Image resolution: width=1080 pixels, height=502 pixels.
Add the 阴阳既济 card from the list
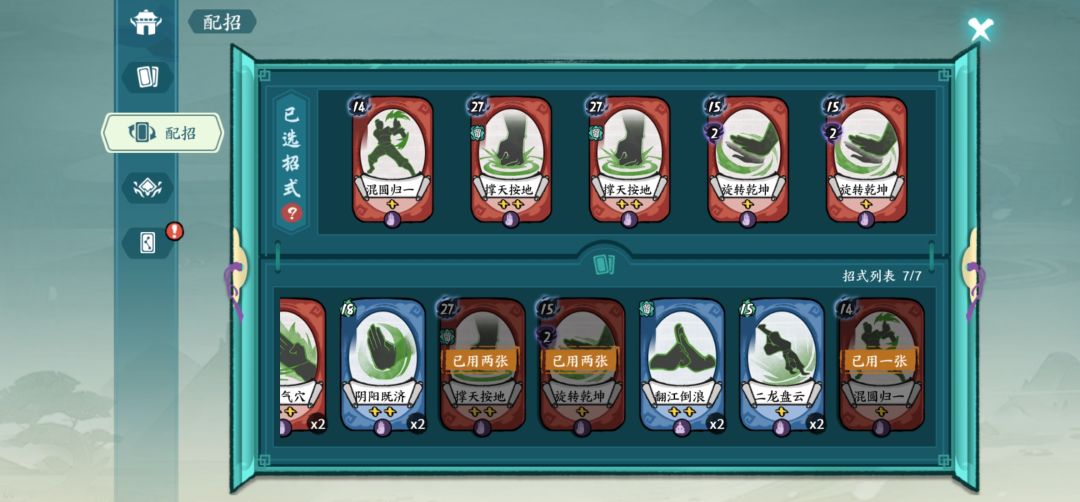383,366
